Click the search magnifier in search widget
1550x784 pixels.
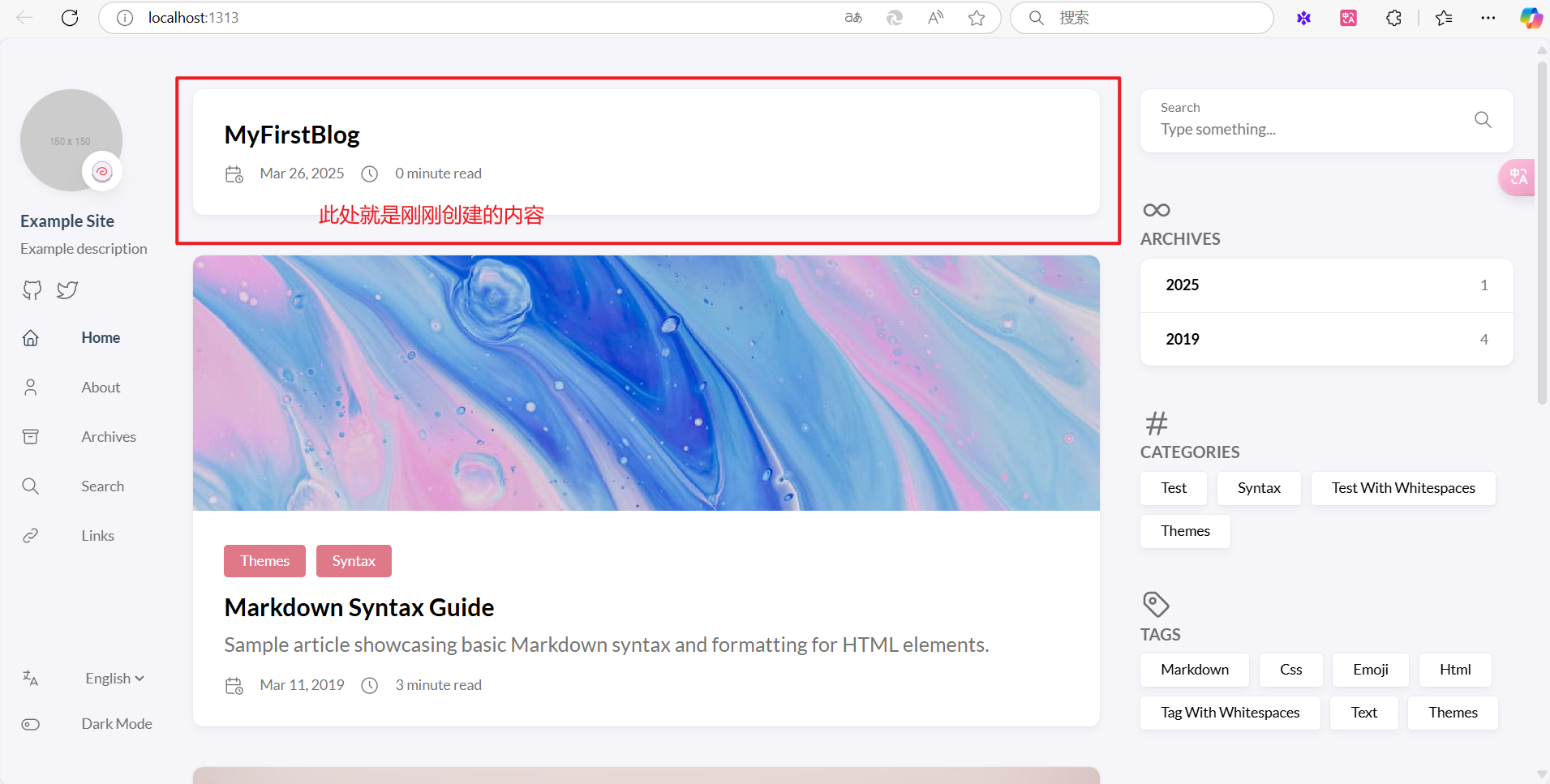click(x=1482, y=120)
